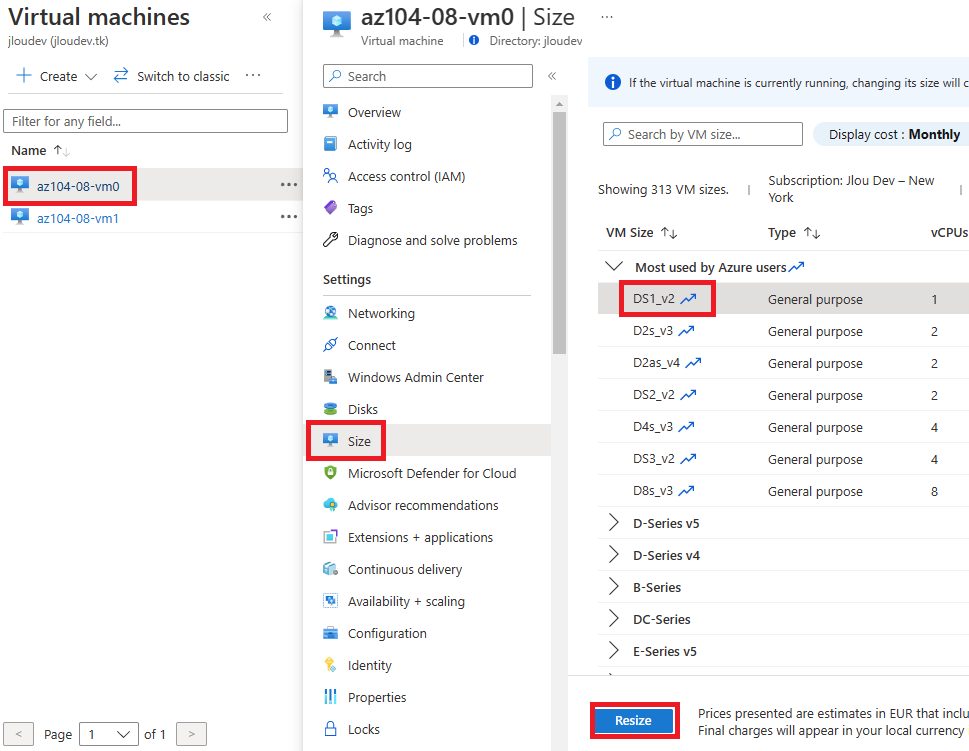Expand the D-Series v4 group
Viewport: 969px width, 751px height.
point(614,555)
